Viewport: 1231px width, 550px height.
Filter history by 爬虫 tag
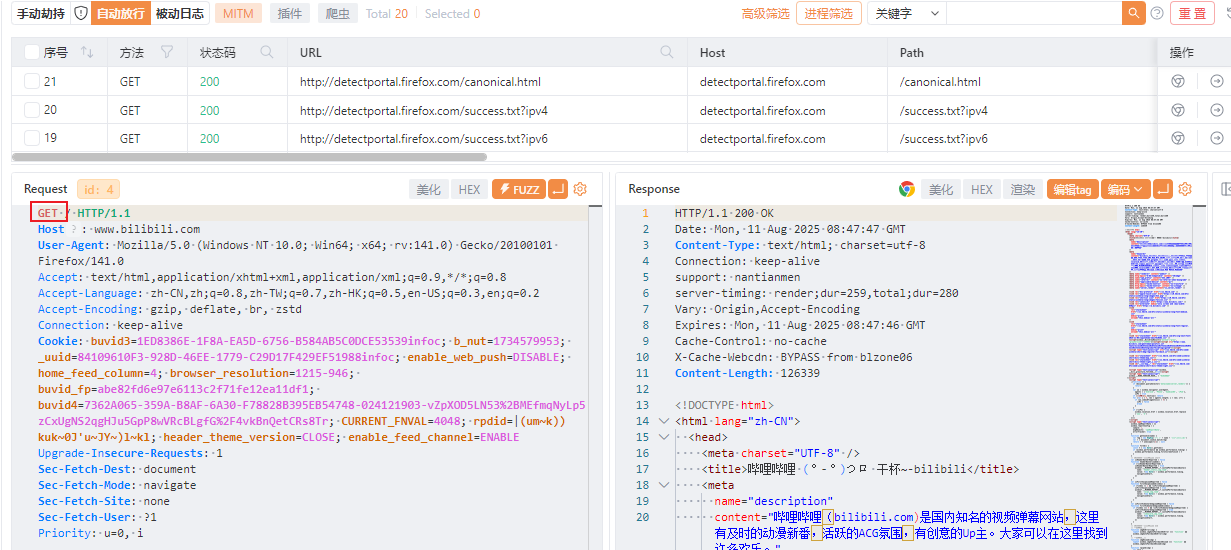339,14
